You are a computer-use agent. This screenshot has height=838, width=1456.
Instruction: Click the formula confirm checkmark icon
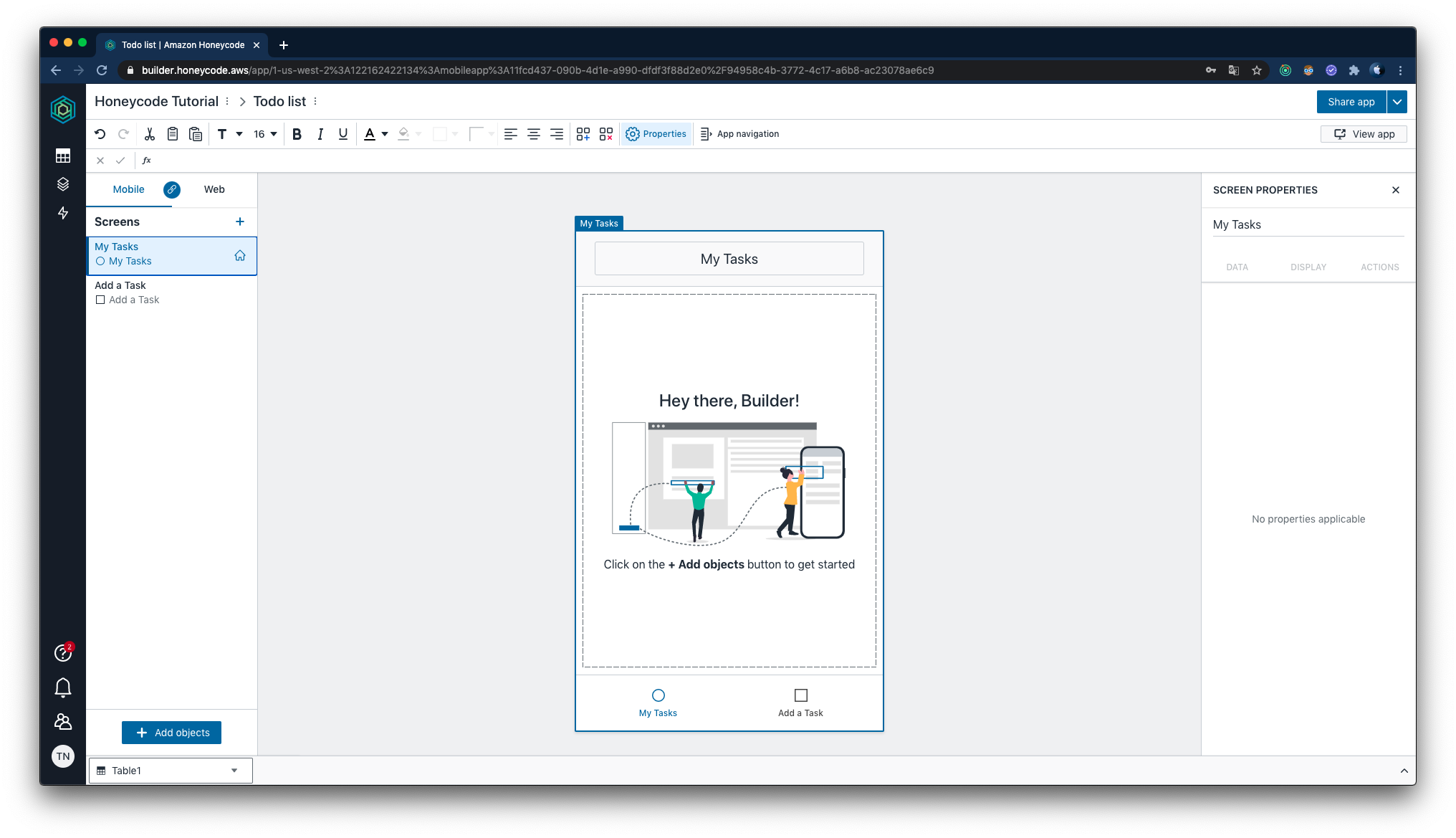coord(120,161)
